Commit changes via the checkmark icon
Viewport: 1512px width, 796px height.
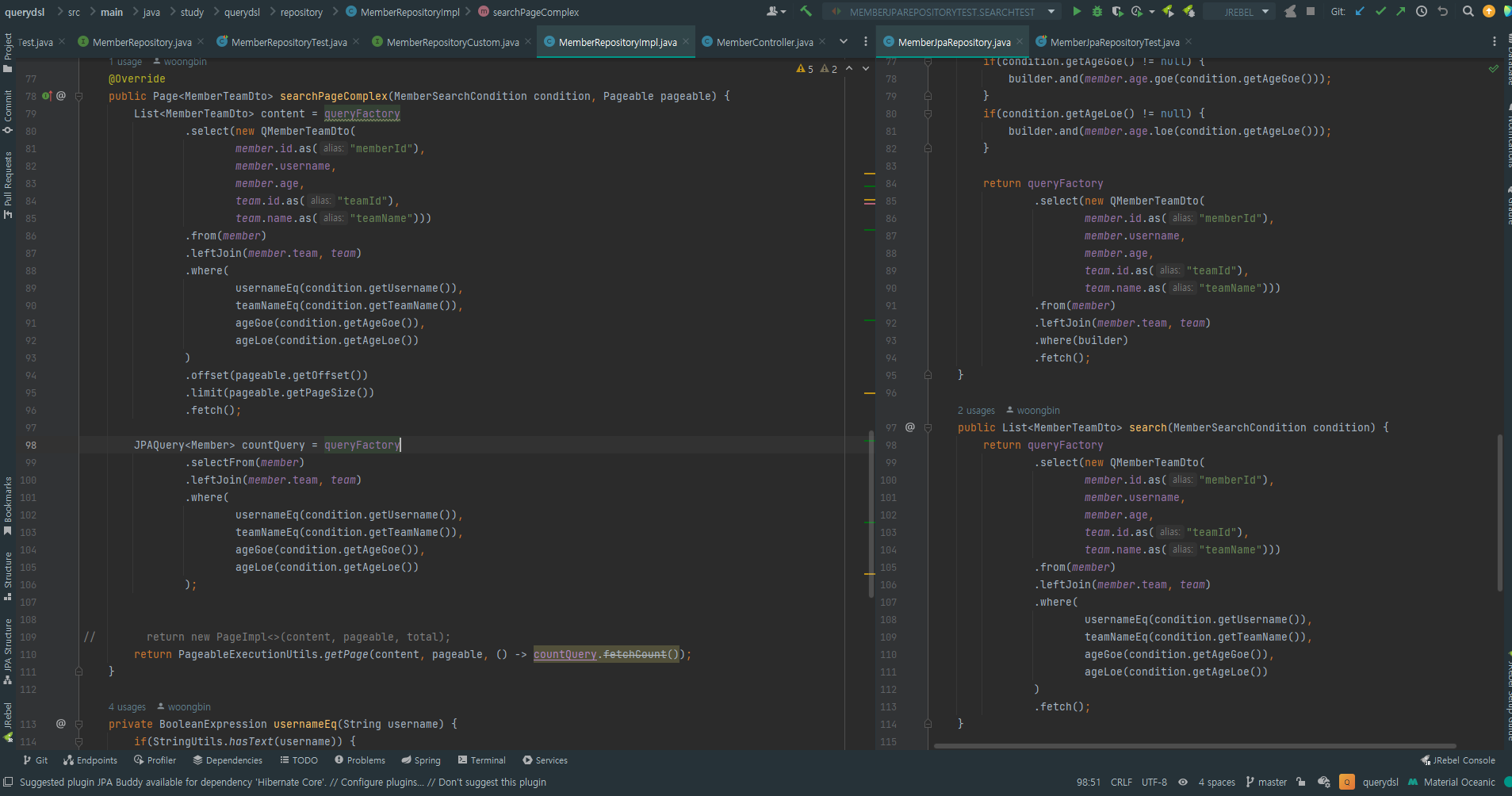pos(1380,12)
